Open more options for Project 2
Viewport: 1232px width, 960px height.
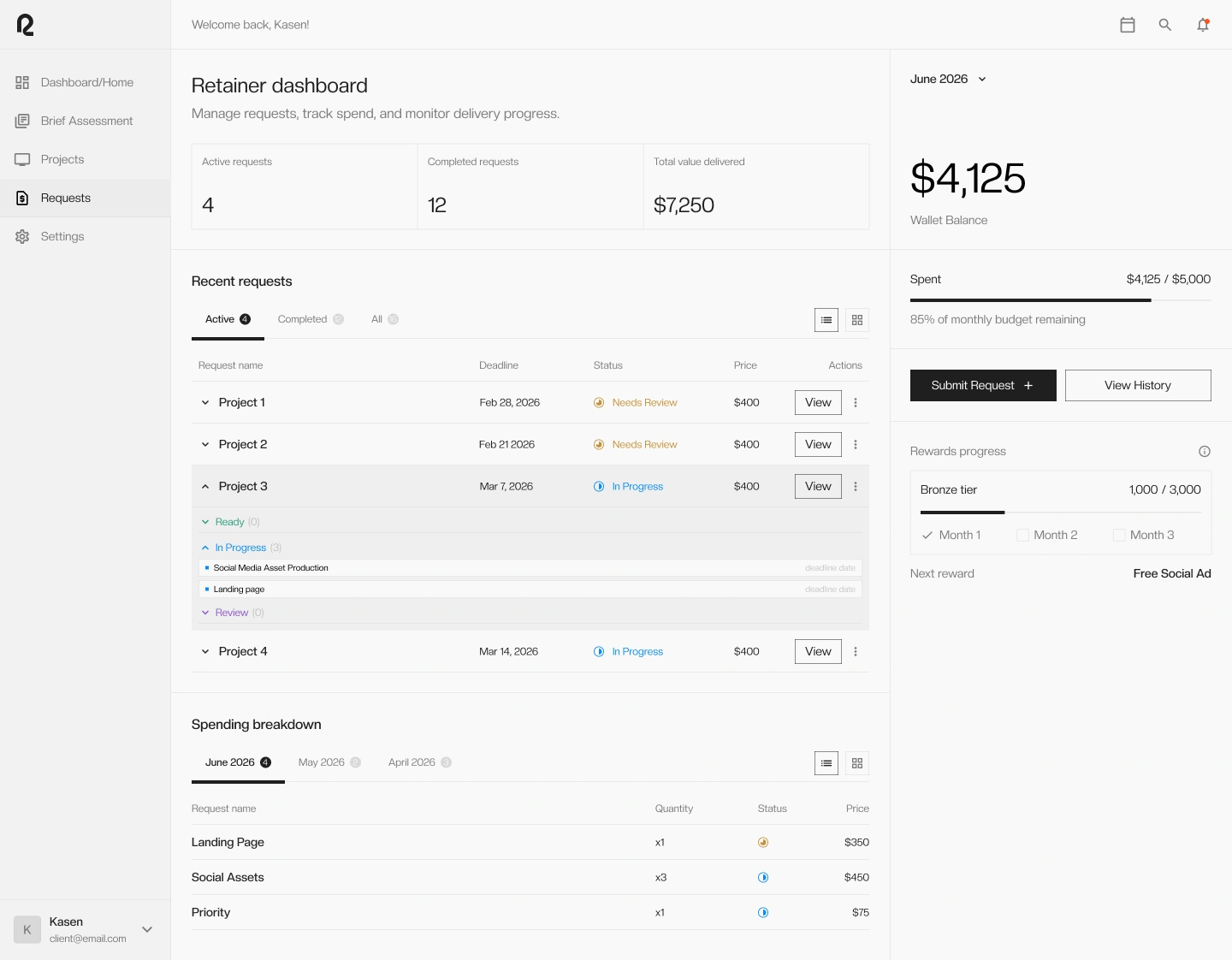[856, 445]
